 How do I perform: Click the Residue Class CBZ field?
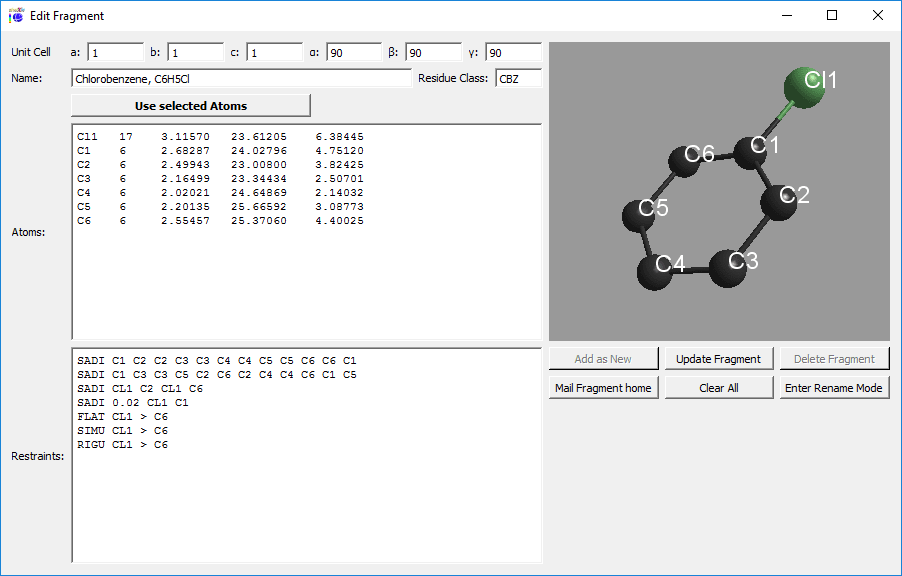click(x=518, y=78)
